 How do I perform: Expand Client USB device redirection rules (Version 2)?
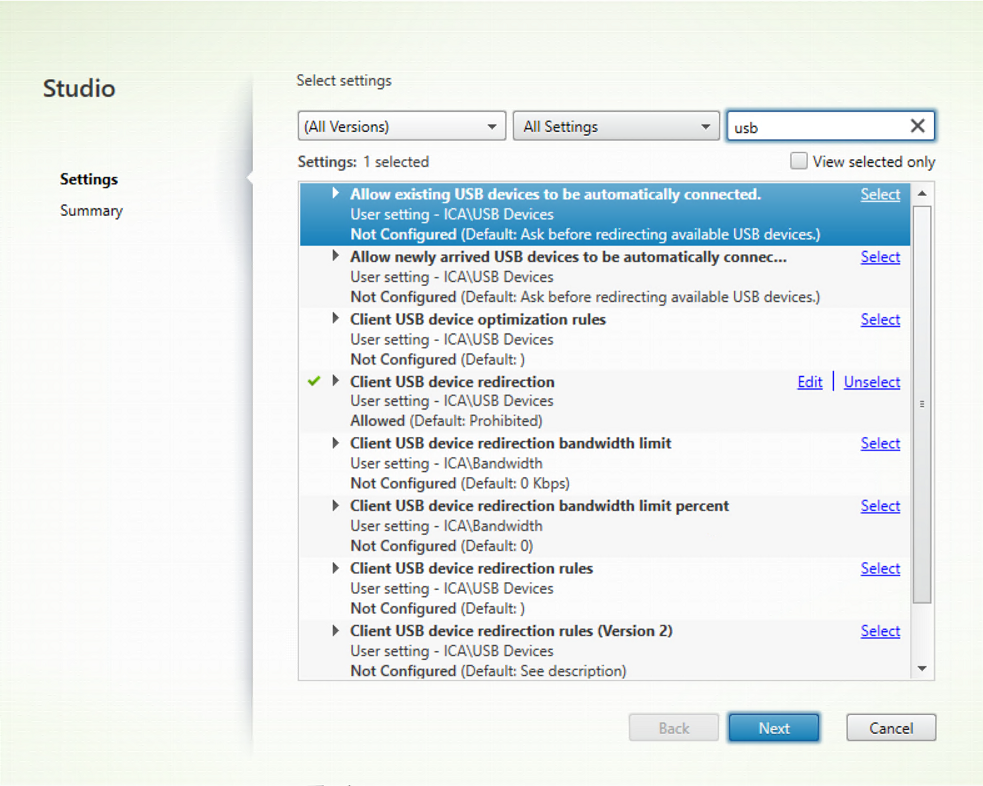336,631
